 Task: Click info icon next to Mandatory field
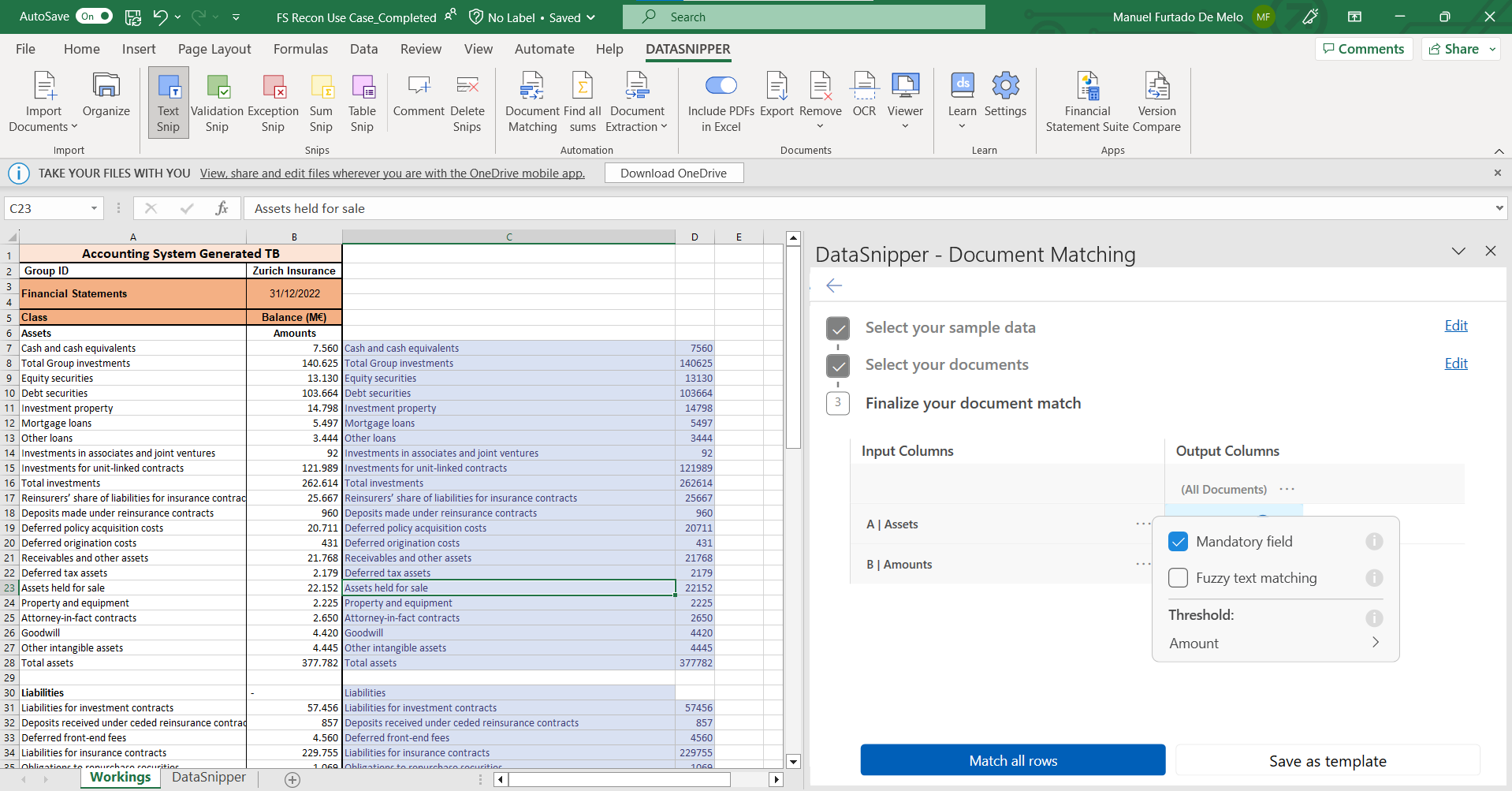1374,542
